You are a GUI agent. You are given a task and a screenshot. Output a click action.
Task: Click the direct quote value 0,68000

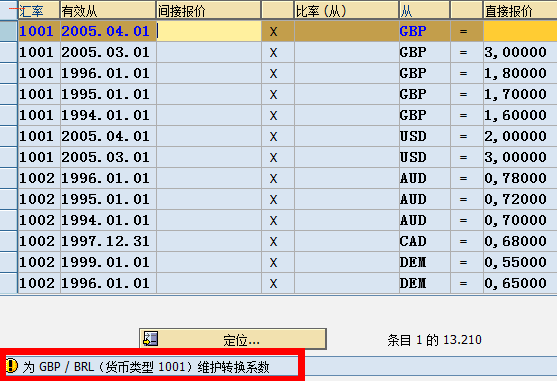[x=515, y=241]
